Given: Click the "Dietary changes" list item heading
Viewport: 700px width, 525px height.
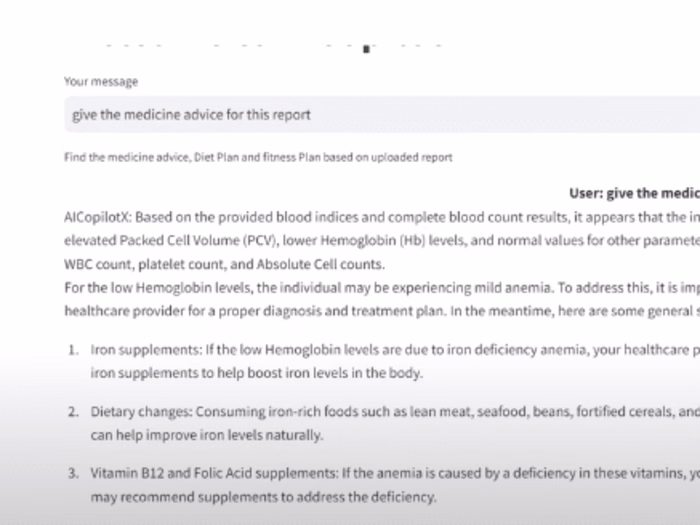Looking at the screenshot, I should pyautogui.click(x=141, y=411).
